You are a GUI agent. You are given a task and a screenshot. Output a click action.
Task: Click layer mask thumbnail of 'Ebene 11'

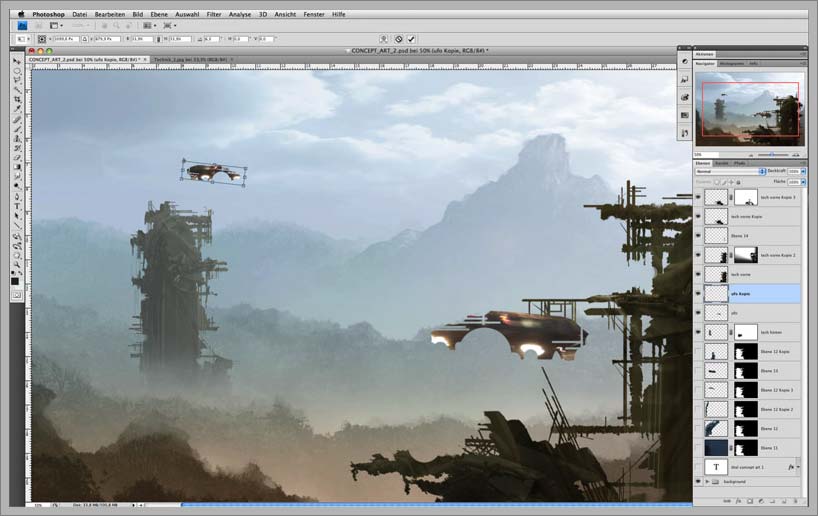(746, 448)
